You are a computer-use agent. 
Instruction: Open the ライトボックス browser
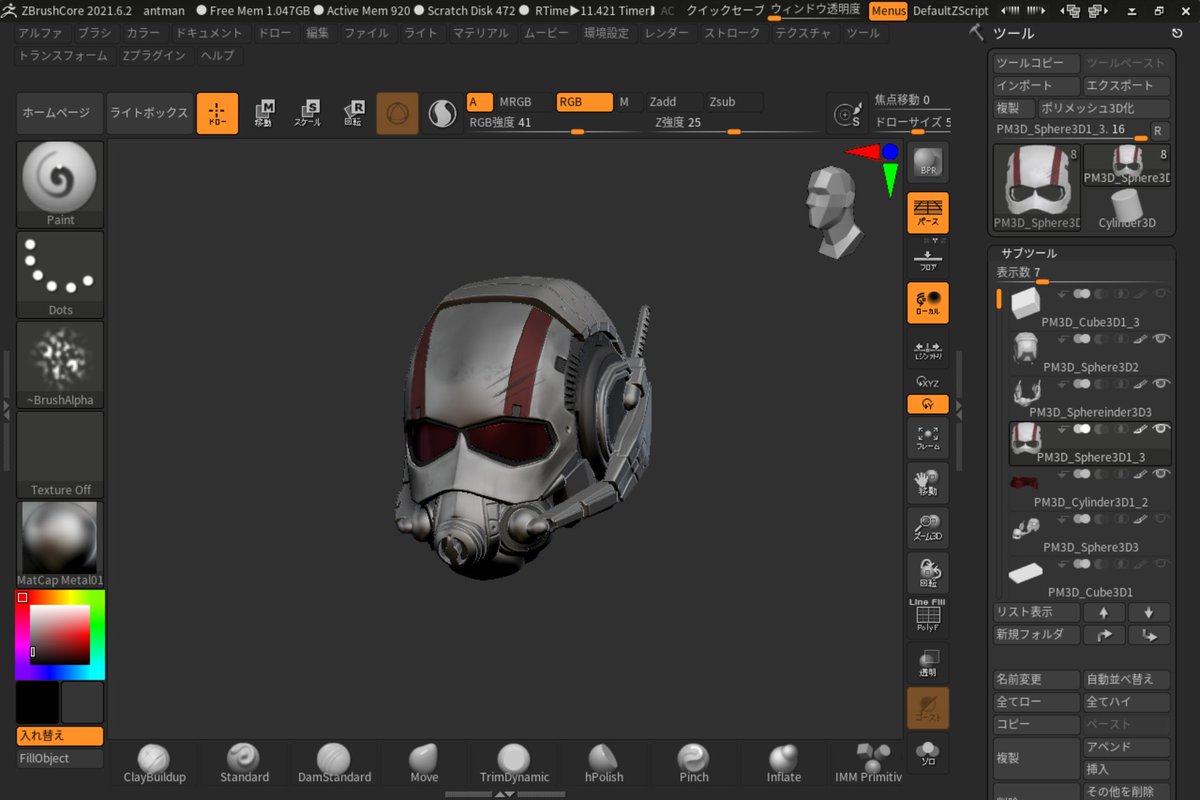149,113
